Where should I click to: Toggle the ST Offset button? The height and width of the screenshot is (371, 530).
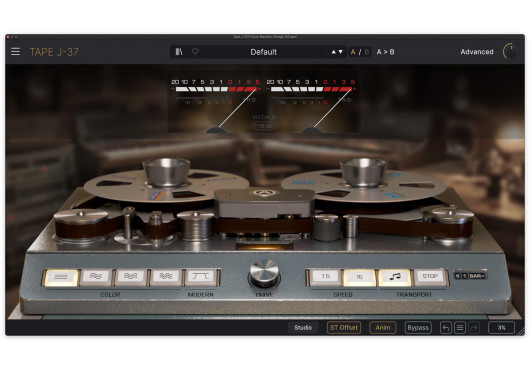[344, 327]
